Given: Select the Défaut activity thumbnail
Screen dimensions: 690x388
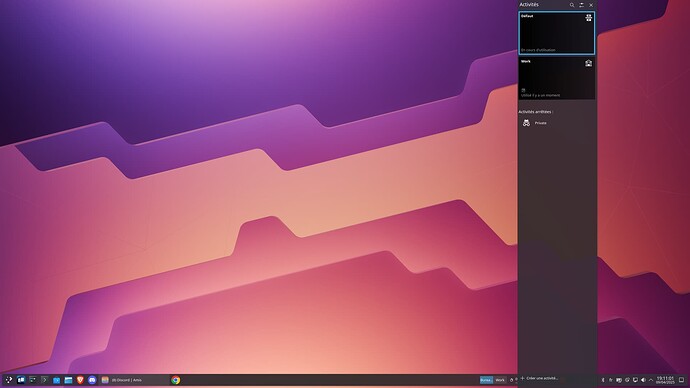Looking at the screenshot, I should (x=557, y=33).
